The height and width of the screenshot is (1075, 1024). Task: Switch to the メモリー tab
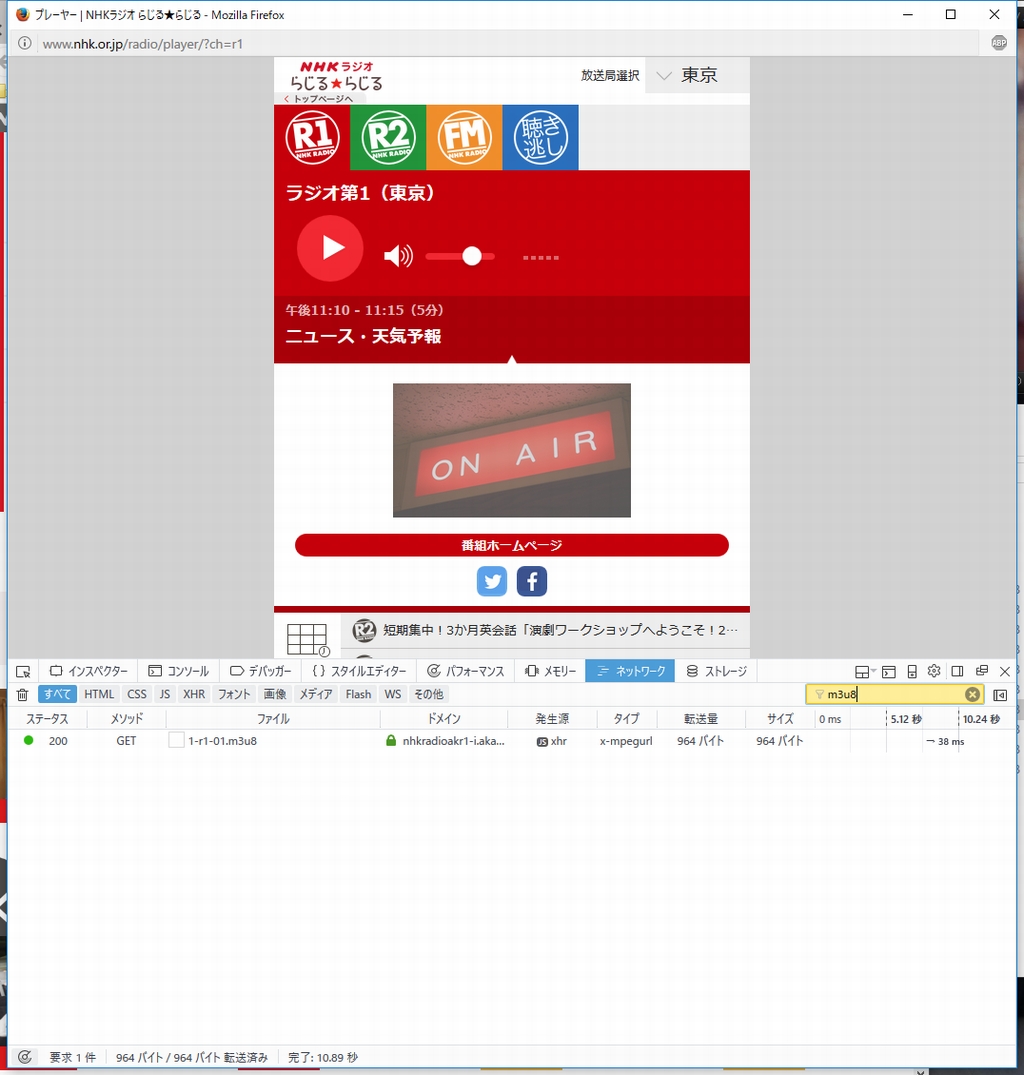tap(550, 671)
